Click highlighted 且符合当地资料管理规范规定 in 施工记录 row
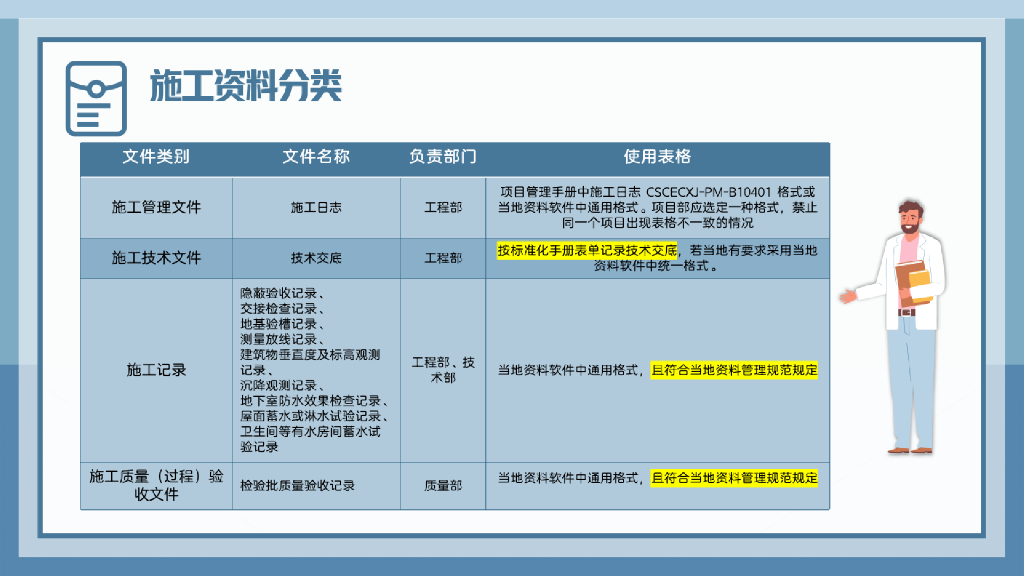The height and width of the screenshot is (576, 1024). click(x=734, y=370)
